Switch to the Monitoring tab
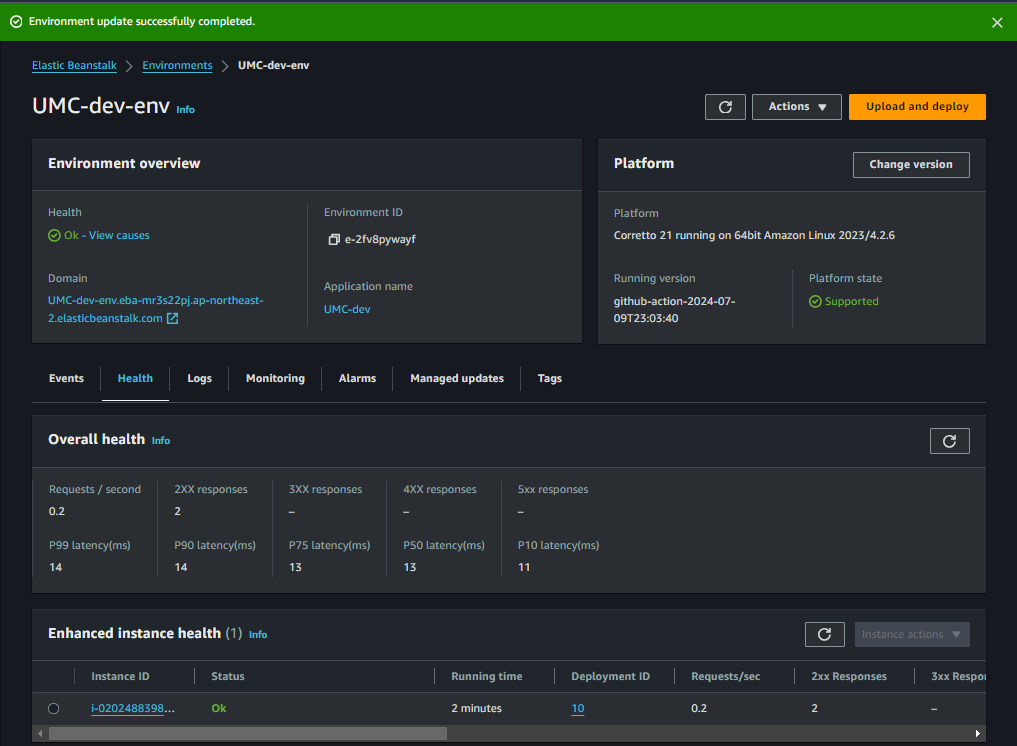The width and height of the screenshot is (1017, 746). [275, 378]
